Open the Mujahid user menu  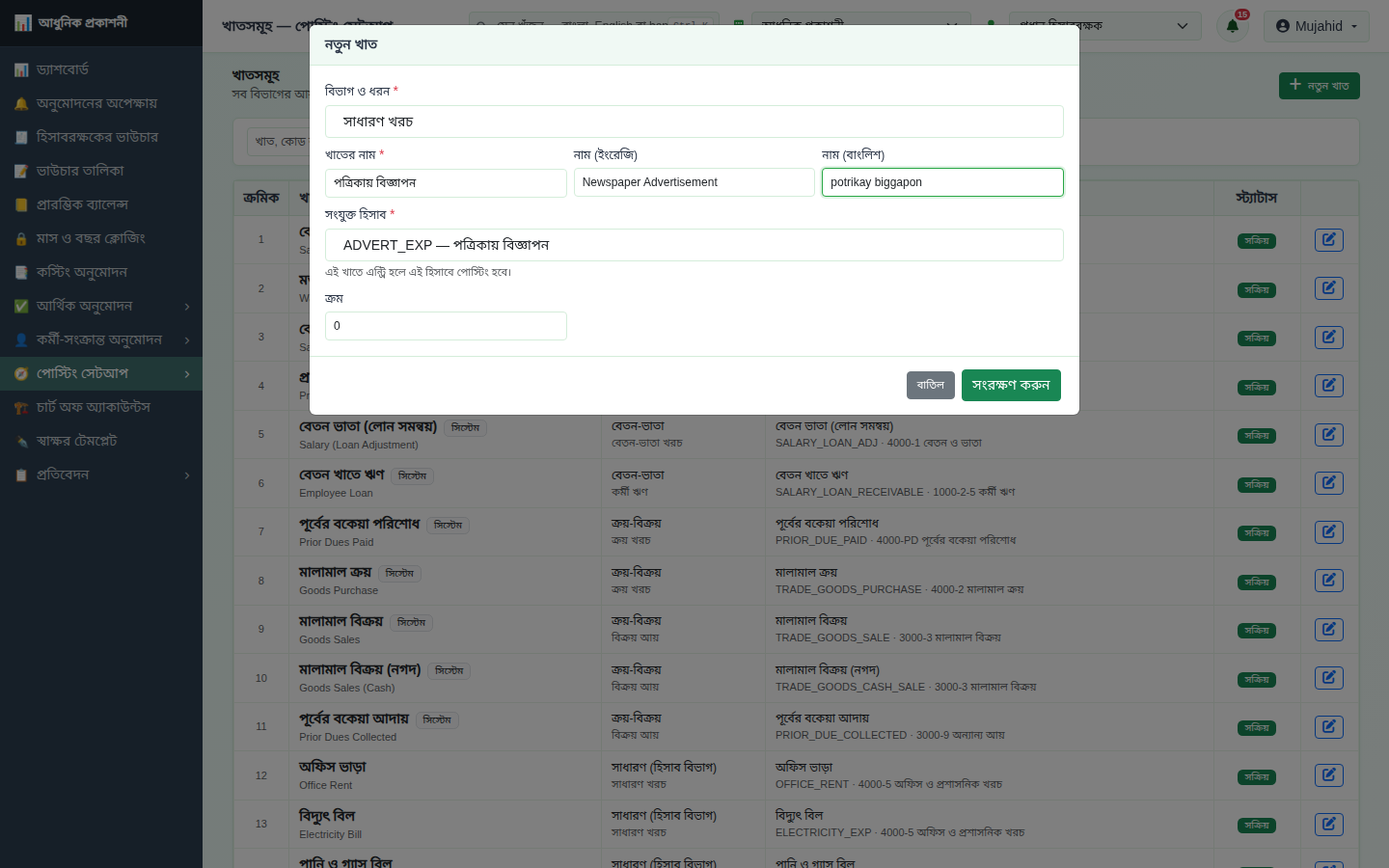[x=1317, y=26]
